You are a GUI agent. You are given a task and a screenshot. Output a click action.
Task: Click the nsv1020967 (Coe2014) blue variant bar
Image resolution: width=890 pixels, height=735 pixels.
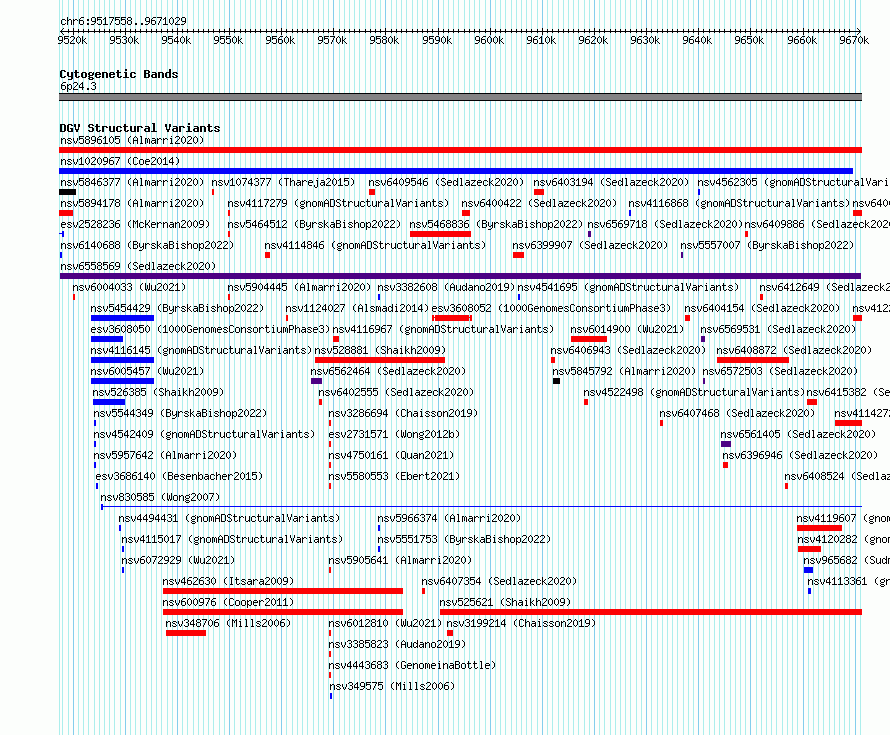(456, 171)
